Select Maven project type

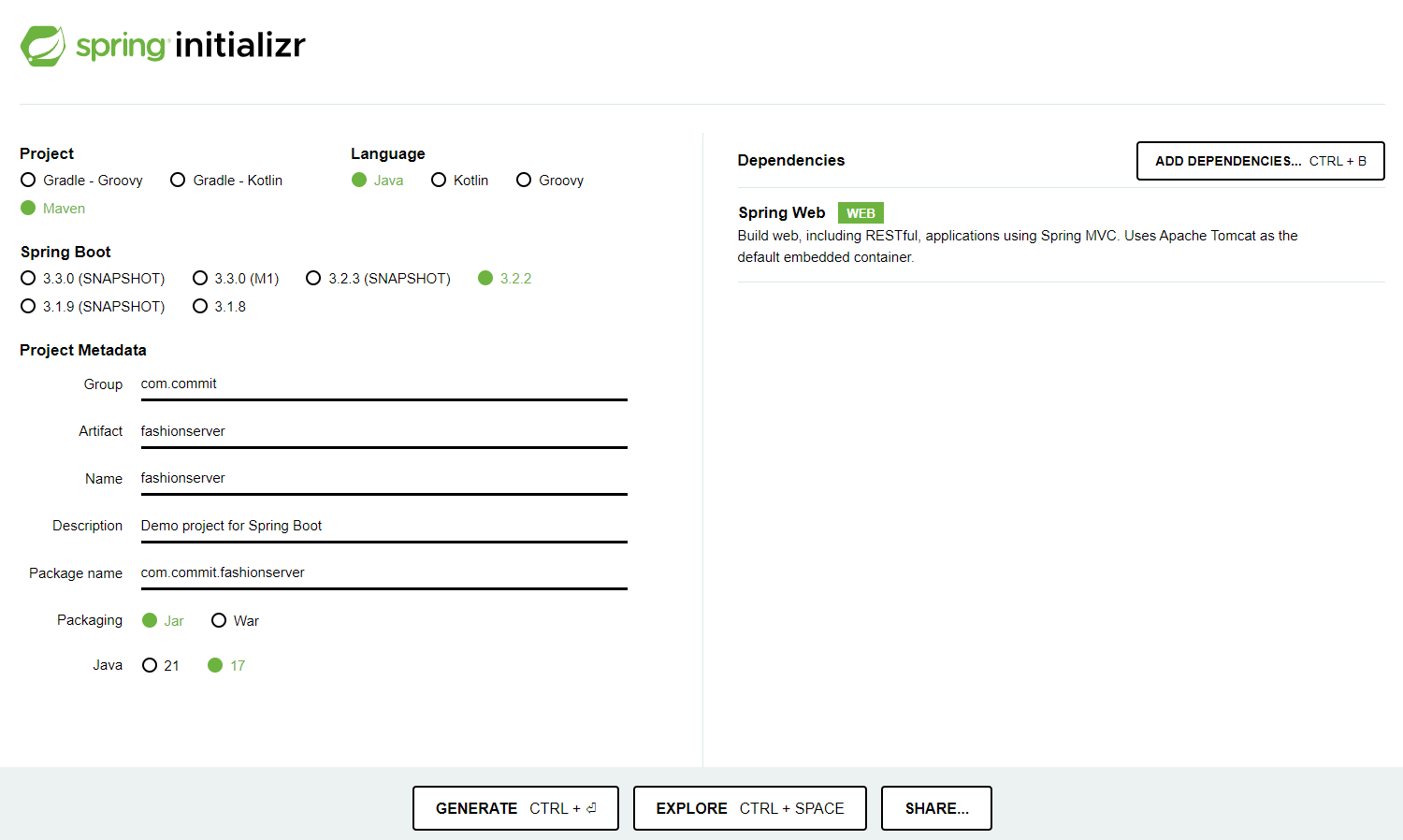click(x=52, y=209)
